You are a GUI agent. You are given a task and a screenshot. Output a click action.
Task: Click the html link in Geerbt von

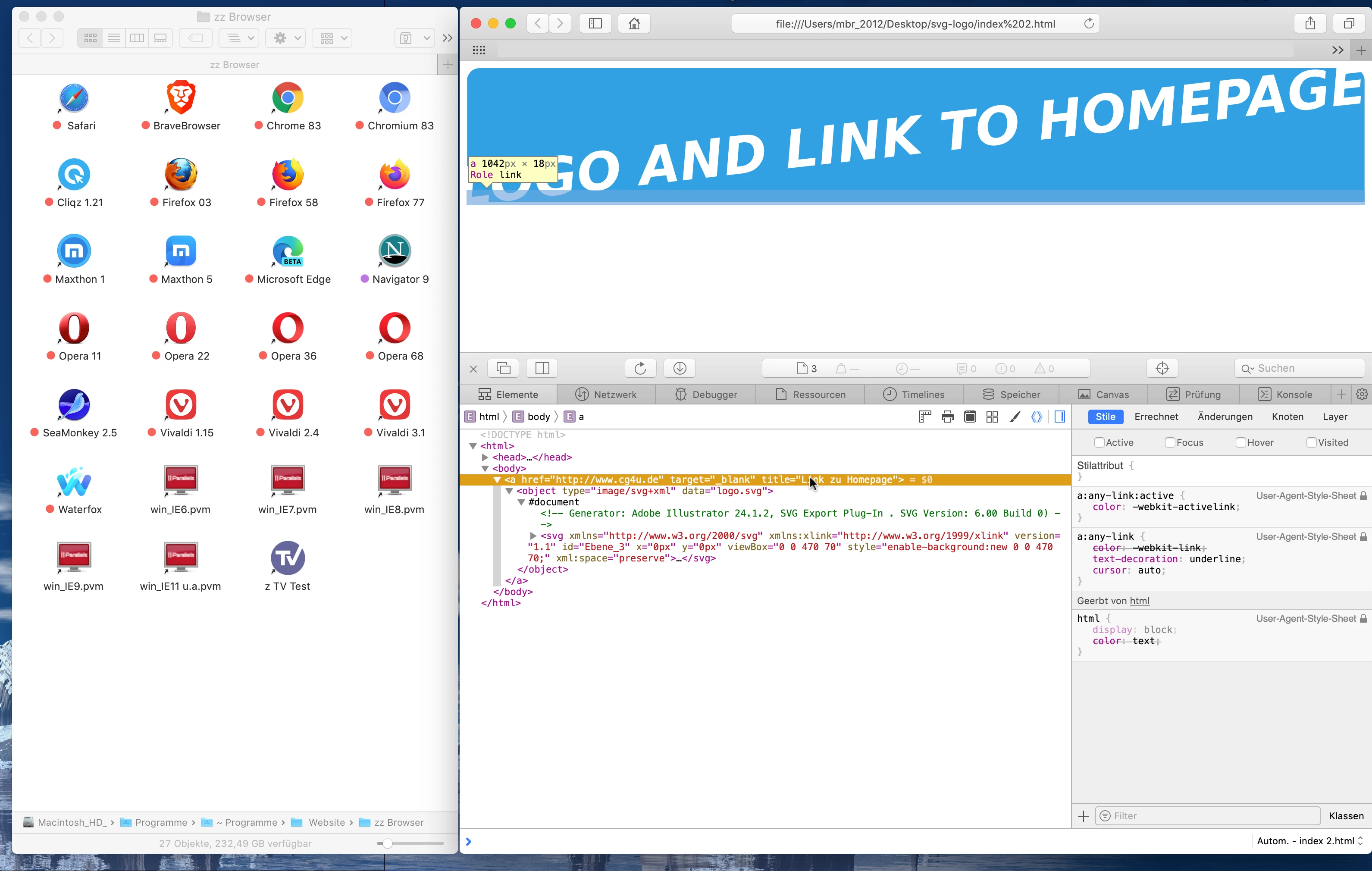pyautogui.click(x=1139, y=601)
